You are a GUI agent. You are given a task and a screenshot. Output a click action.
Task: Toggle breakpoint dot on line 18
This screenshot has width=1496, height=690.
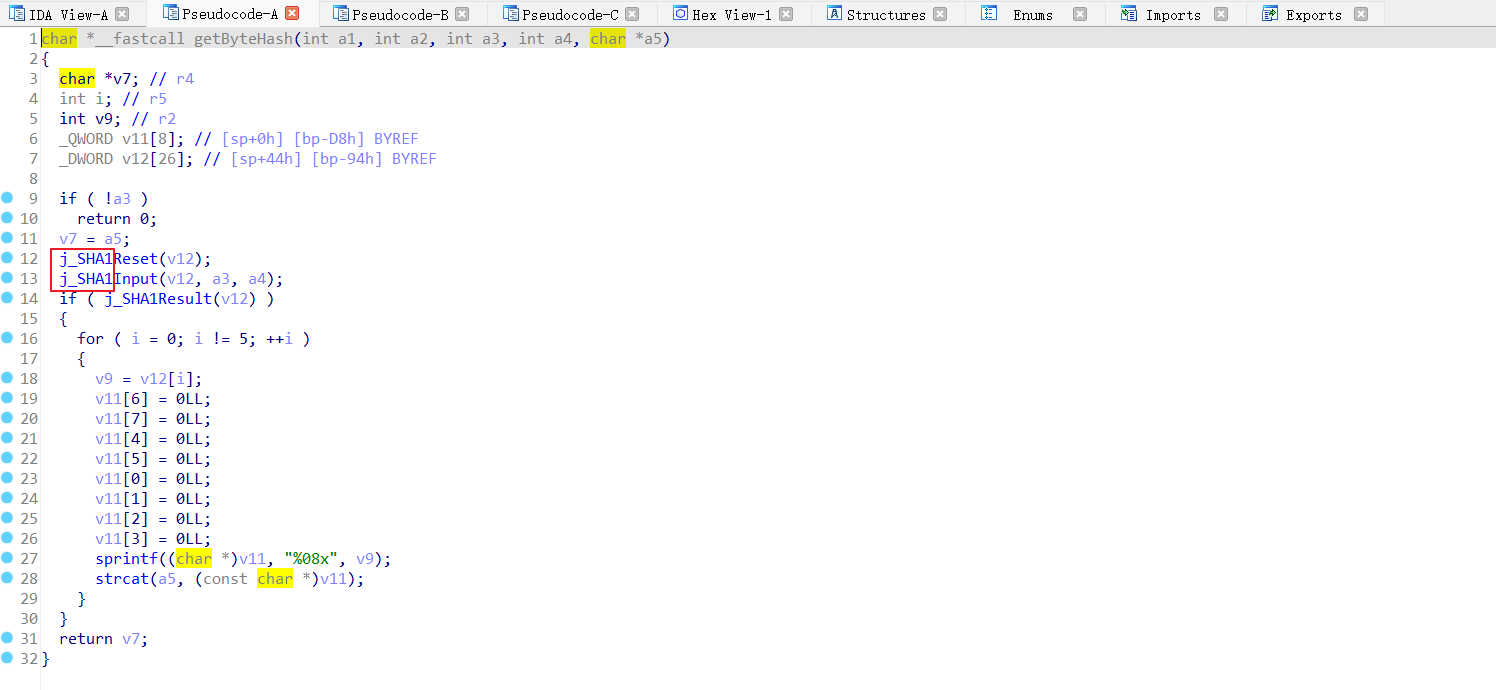pos(7,378)
